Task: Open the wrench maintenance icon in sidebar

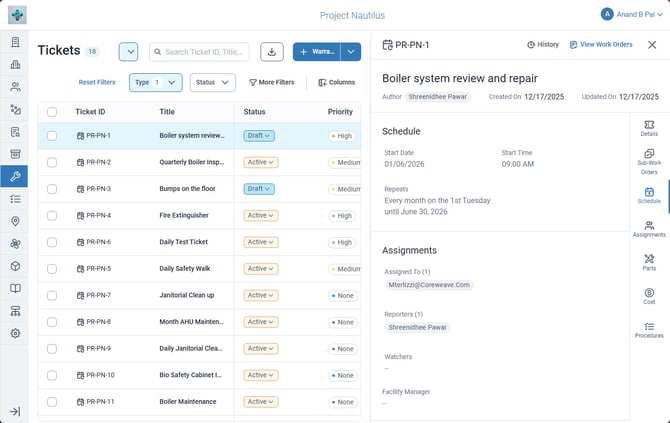Action: pos(15,176)
